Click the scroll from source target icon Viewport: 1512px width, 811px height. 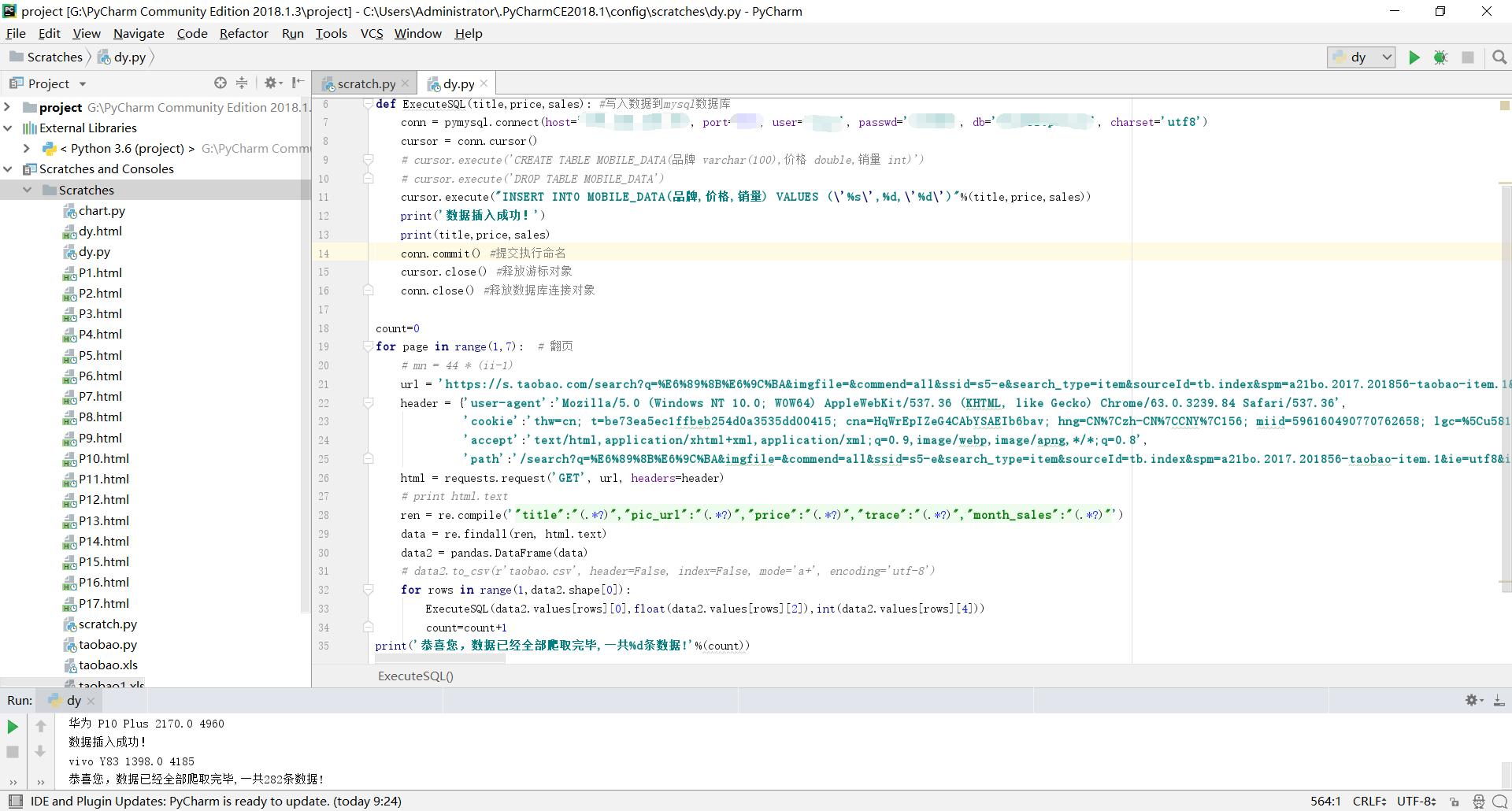220,83
